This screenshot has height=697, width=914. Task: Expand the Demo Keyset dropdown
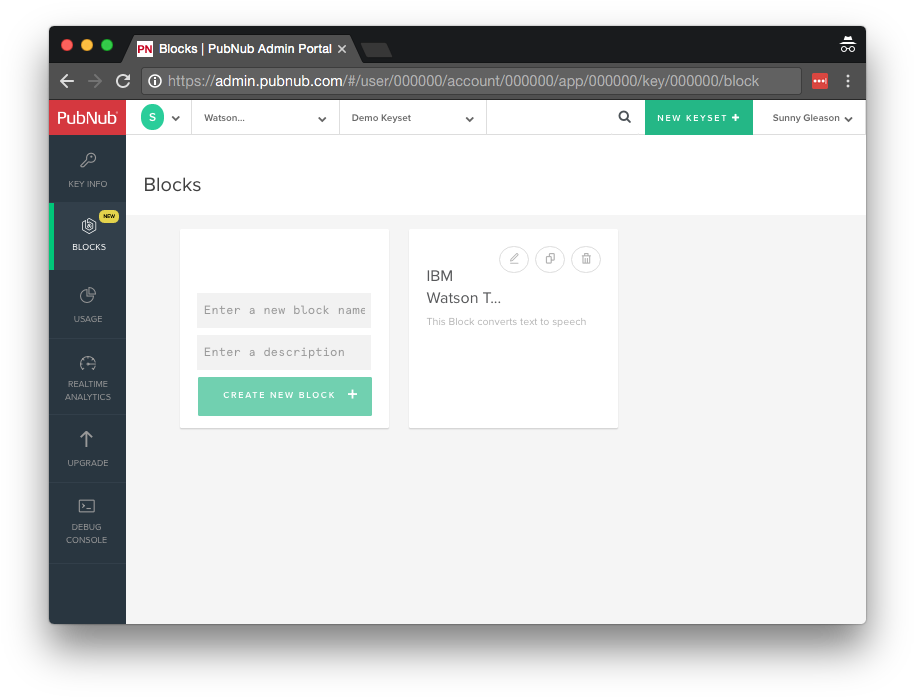point(412,118)
